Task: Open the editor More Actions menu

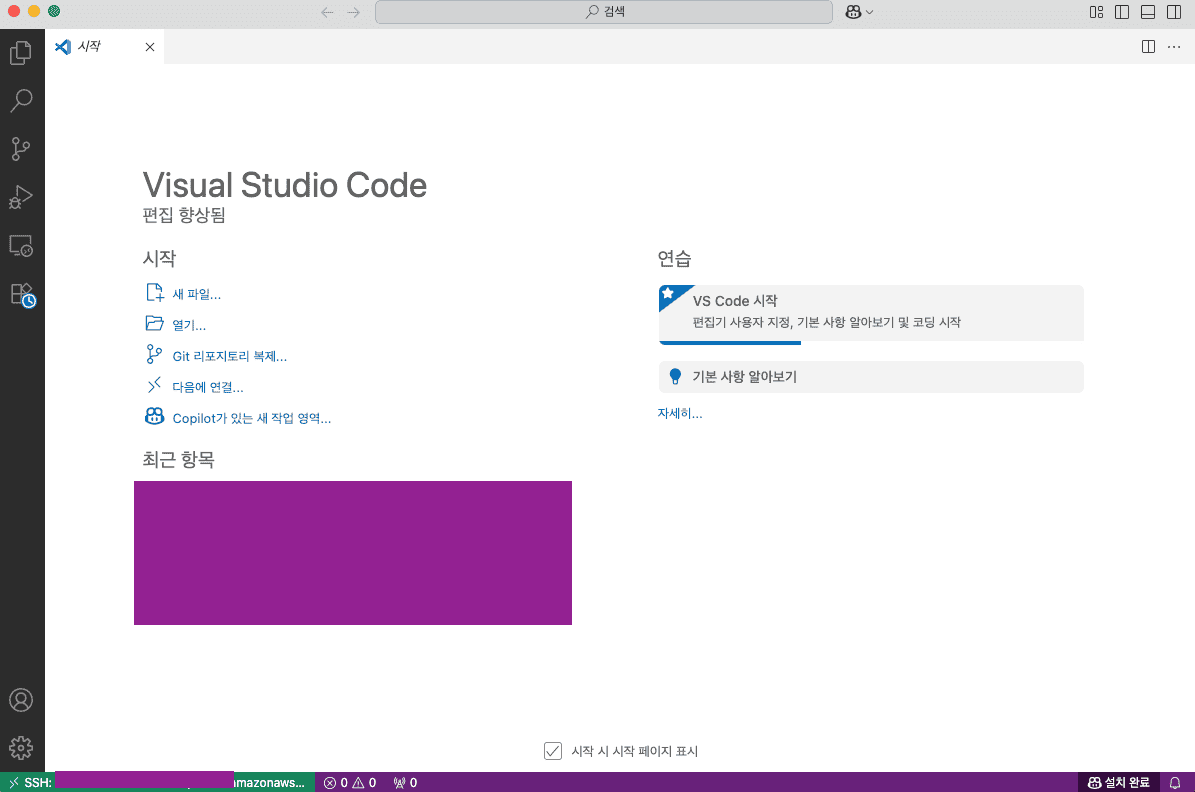Action: pos(1174,46)
